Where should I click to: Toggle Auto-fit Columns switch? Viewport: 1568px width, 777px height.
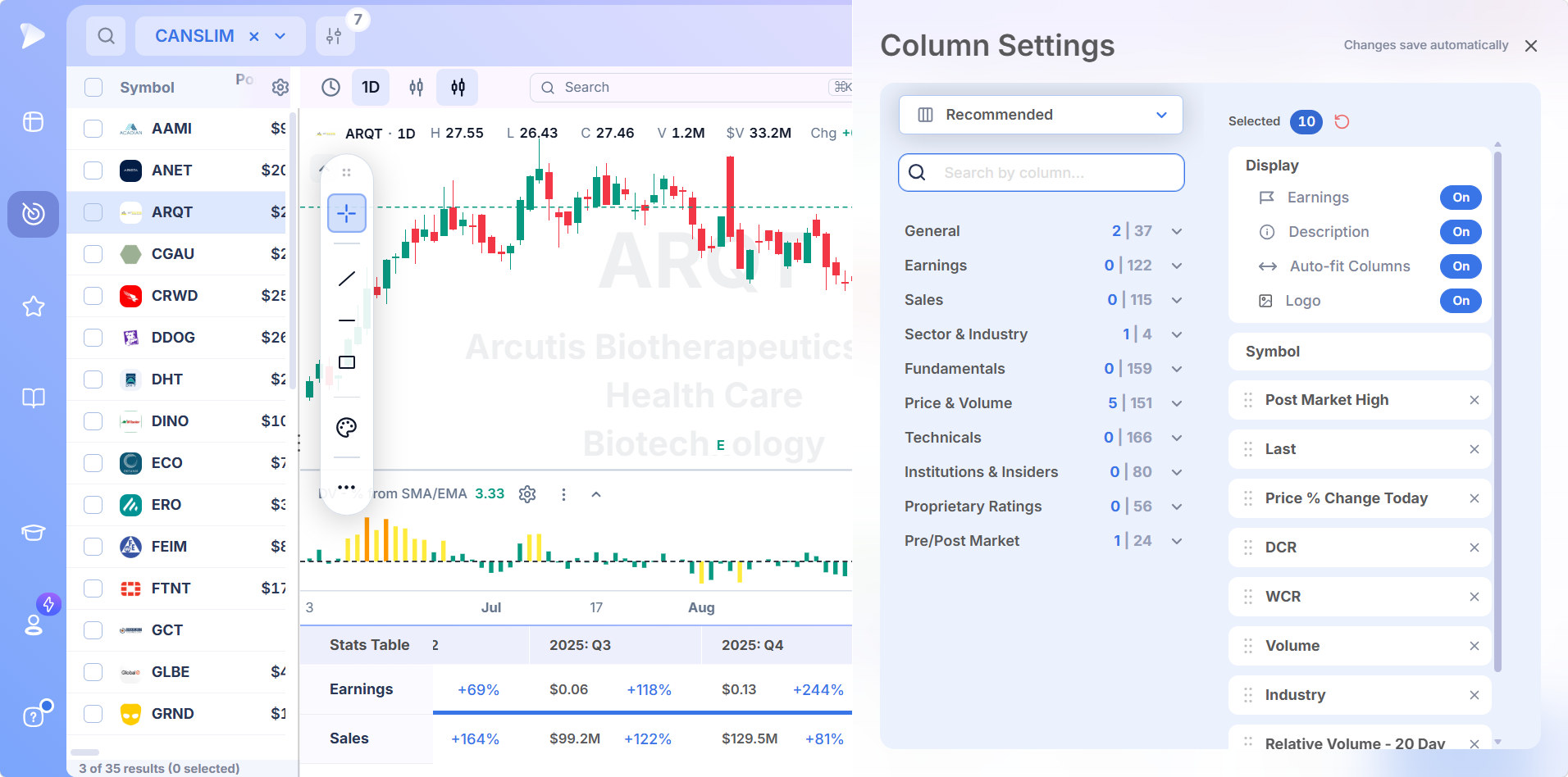click(1461, 266)
